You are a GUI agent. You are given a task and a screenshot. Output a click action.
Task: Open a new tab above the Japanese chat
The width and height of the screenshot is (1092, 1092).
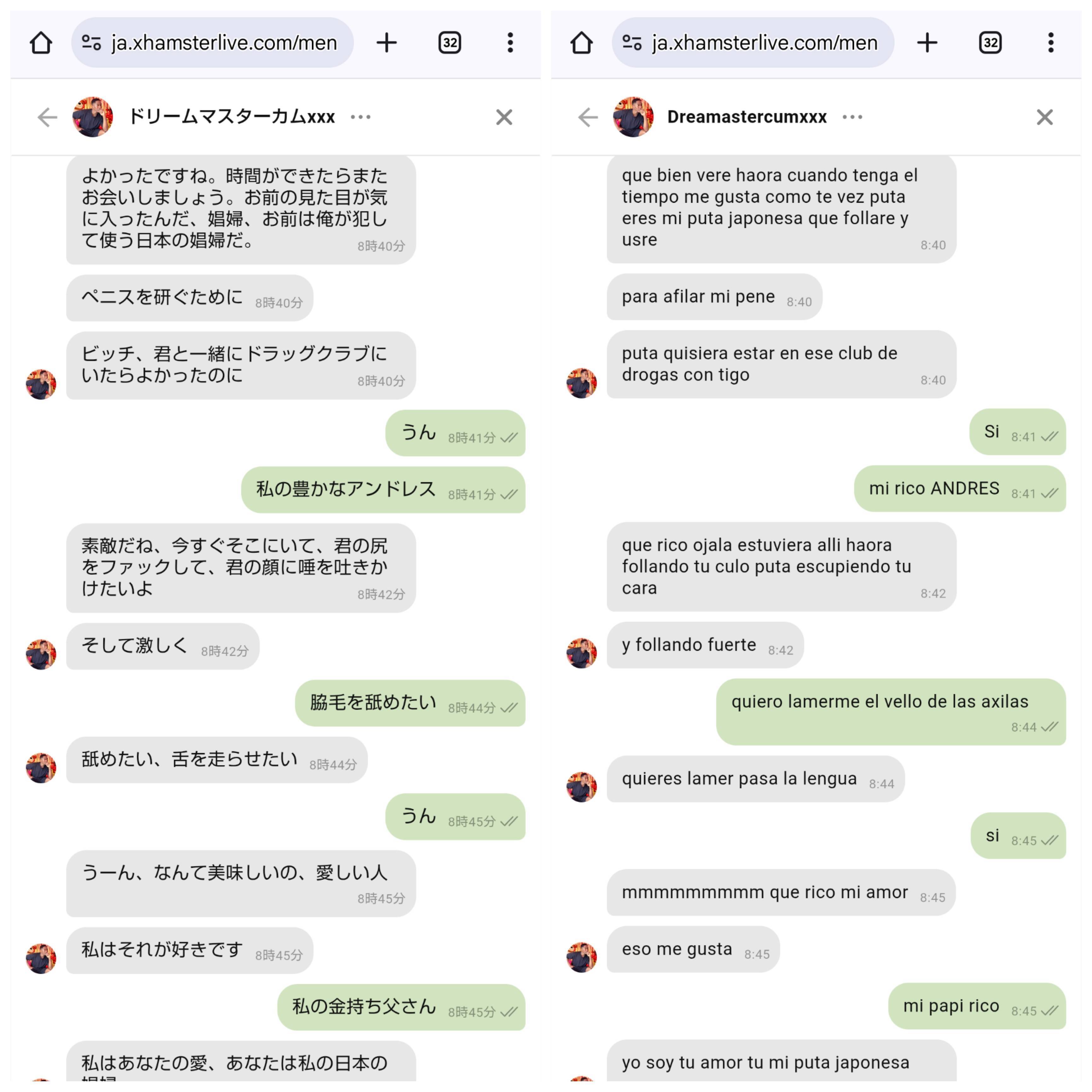click(x=386, y=43)
